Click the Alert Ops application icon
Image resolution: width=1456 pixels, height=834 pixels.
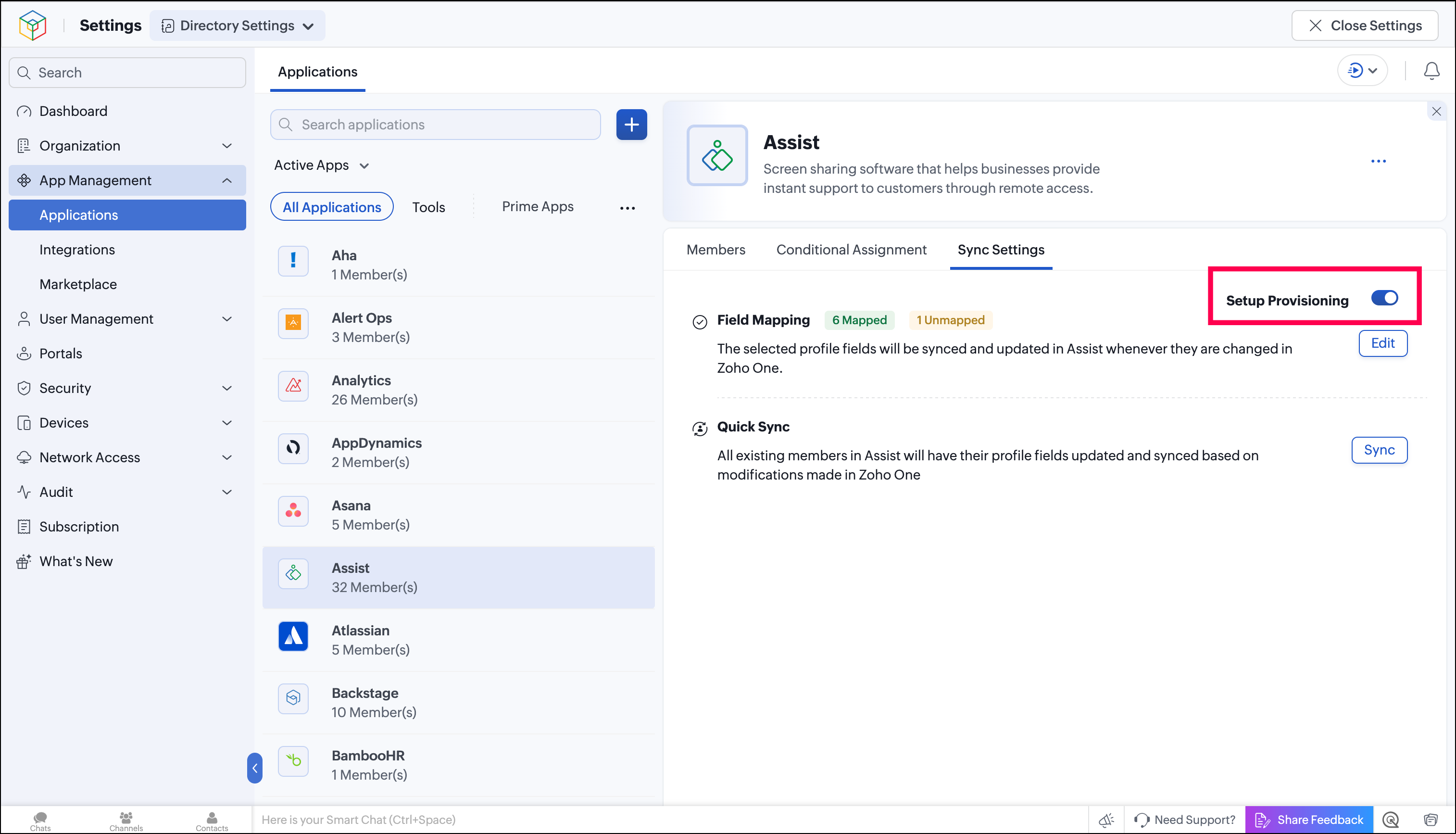tap(293, 323)
